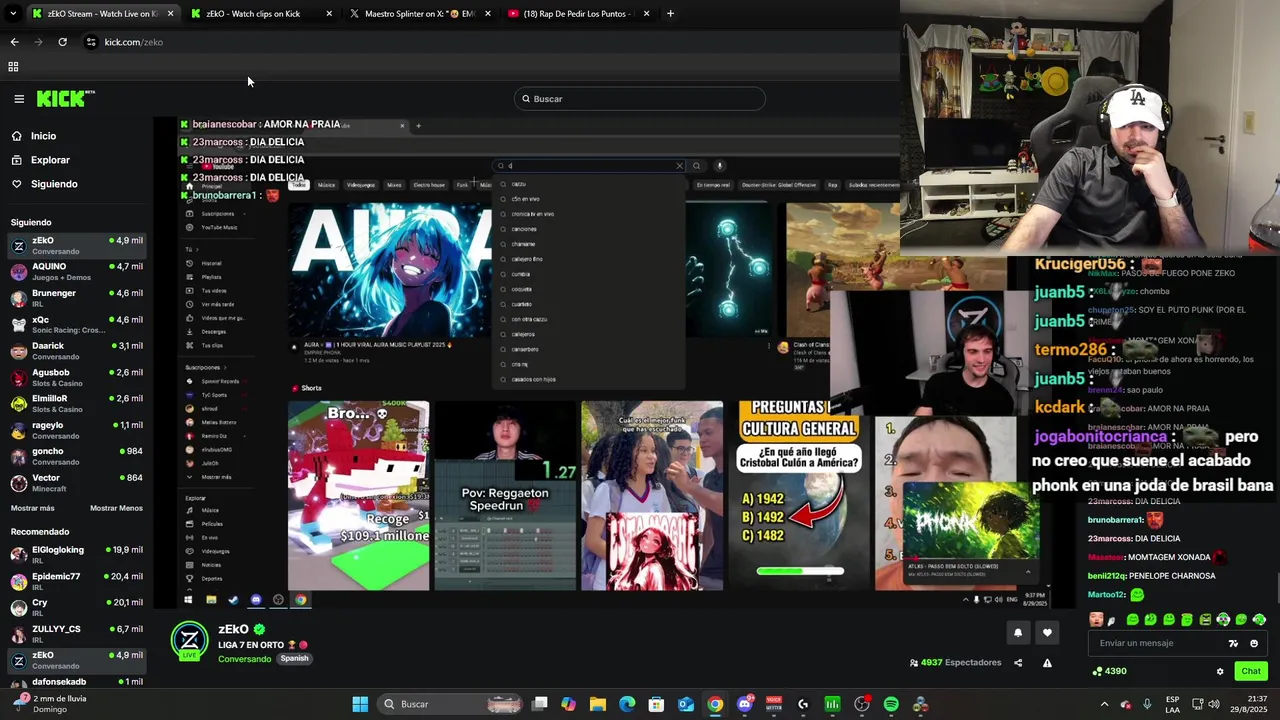1280x720 pixels.
Task: Open the Windows Start menu
Action: (360, 704)
